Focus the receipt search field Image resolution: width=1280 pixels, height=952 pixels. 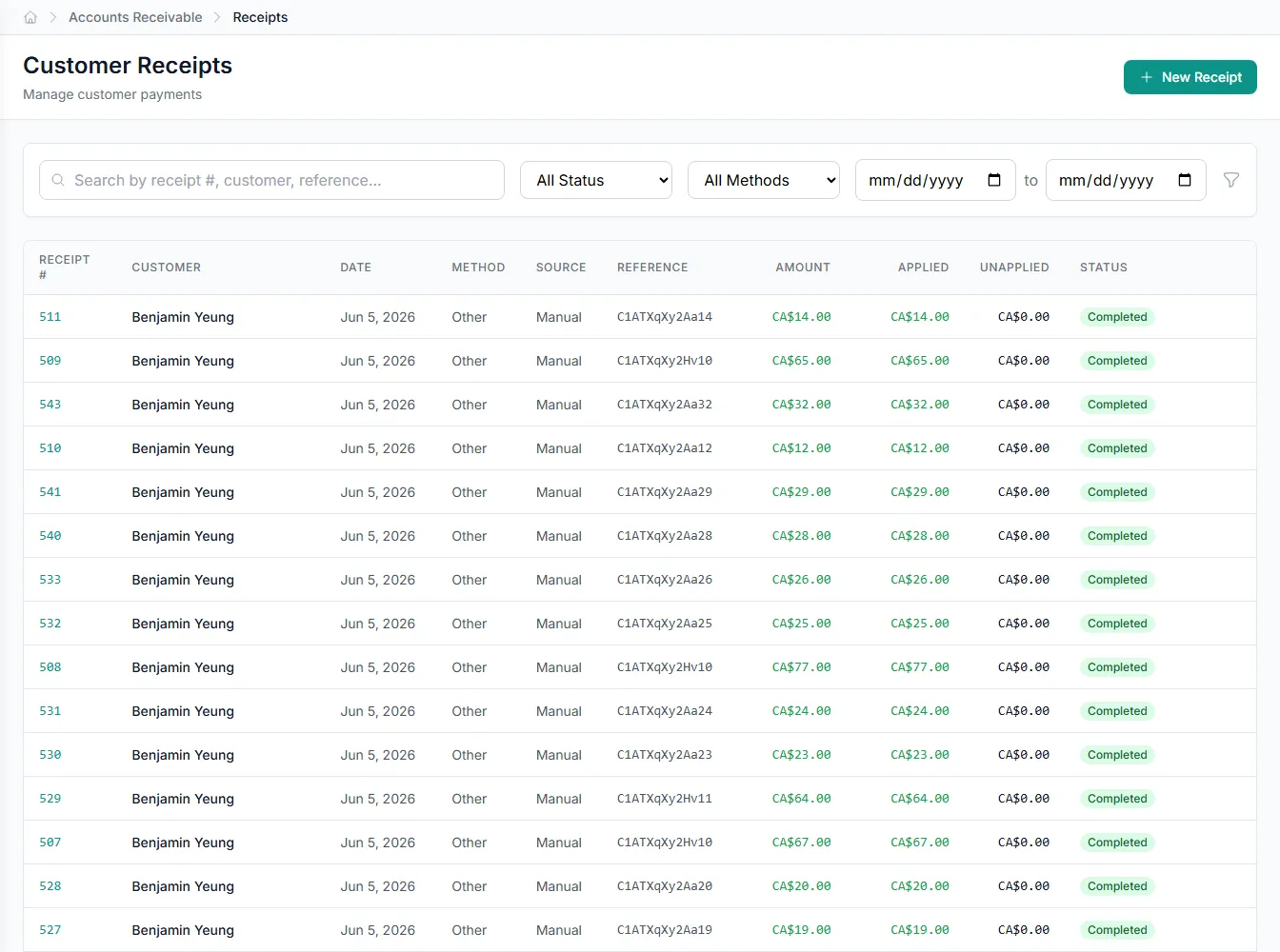coord(271,180)
